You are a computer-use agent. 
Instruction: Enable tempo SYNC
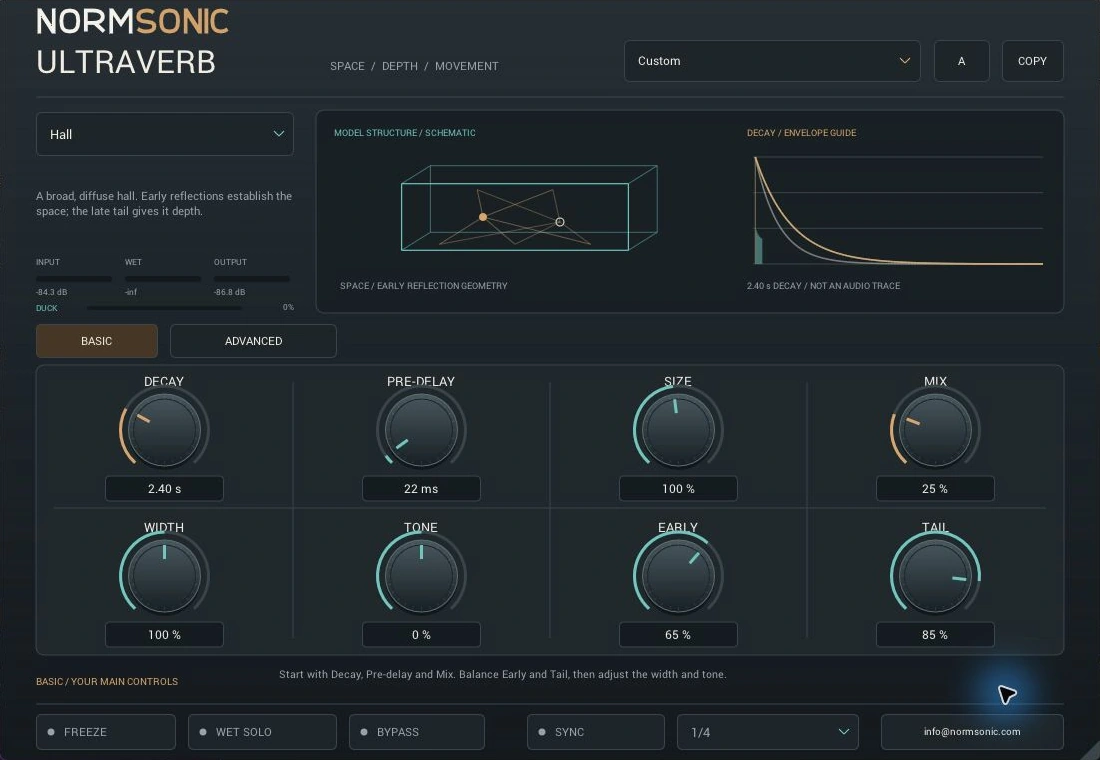click(596, 732)
